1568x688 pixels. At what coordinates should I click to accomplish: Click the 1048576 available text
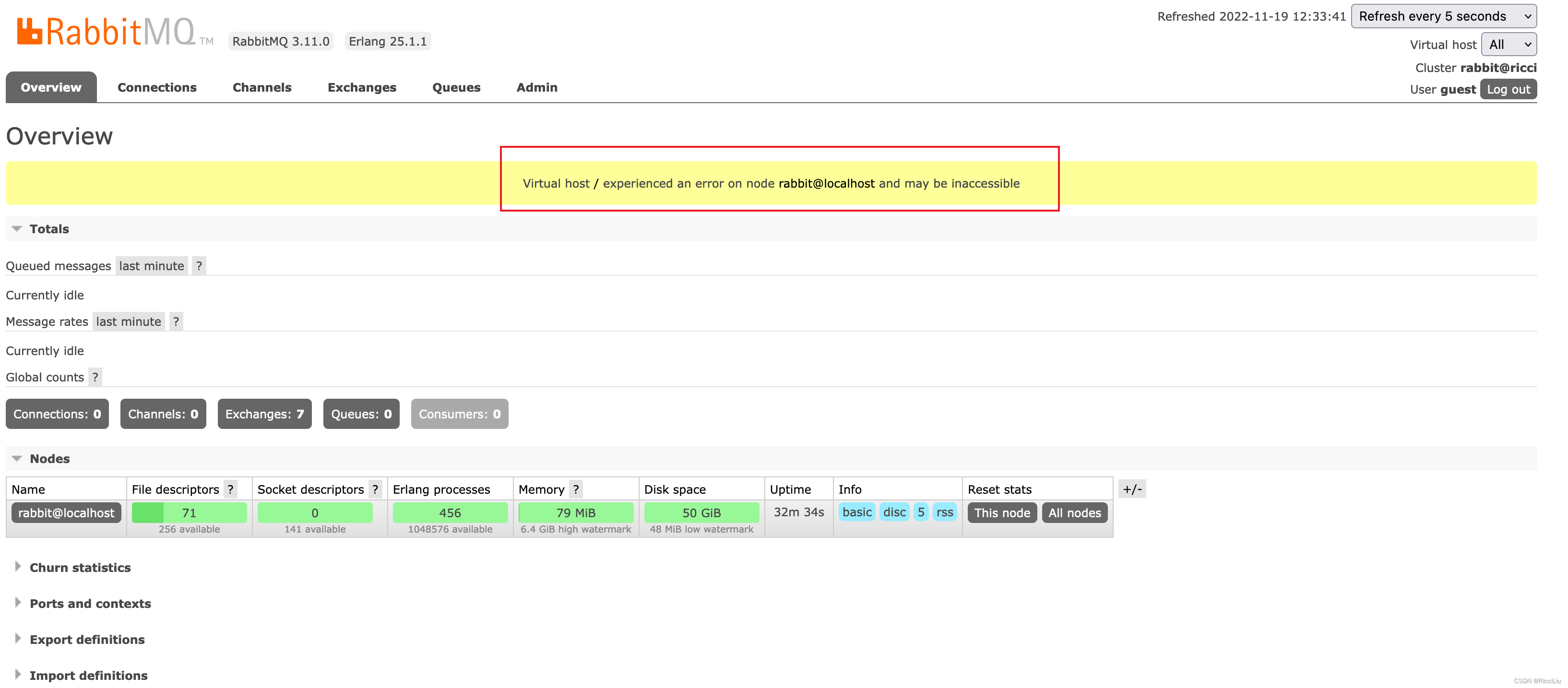(451, 529)
